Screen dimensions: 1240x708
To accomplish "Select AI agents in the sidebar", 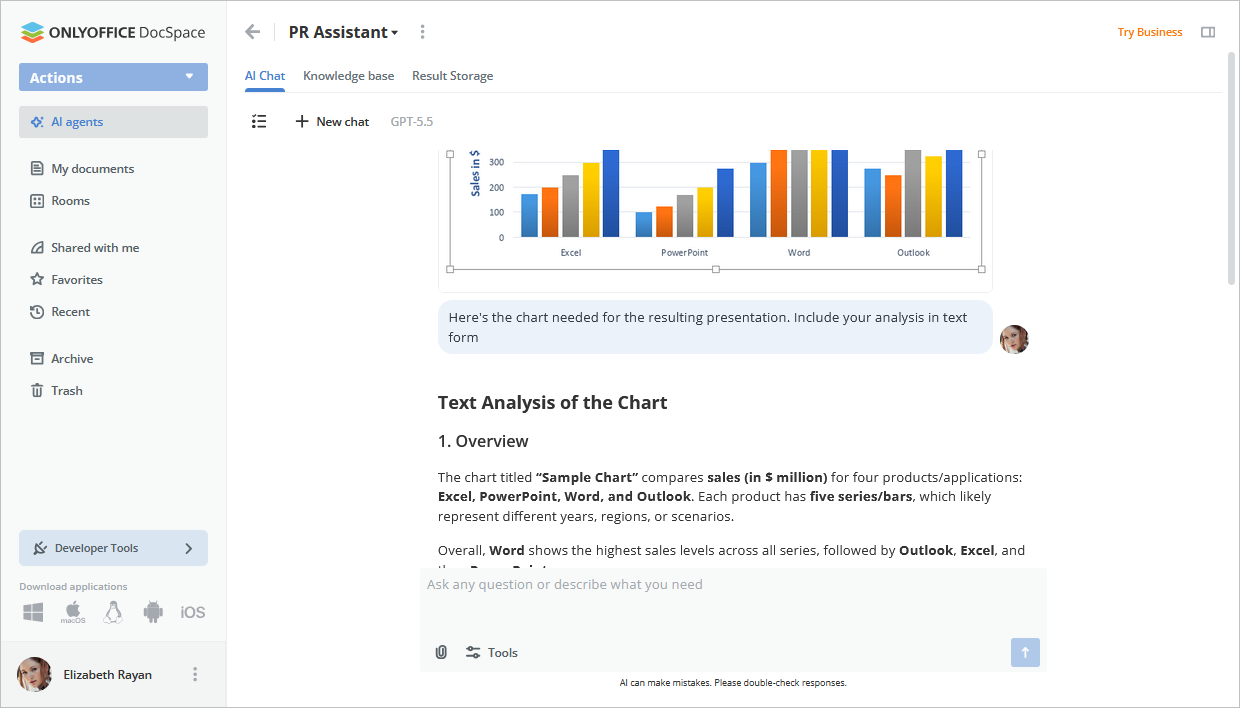I will pyautogui.click(x=113, y=122).
